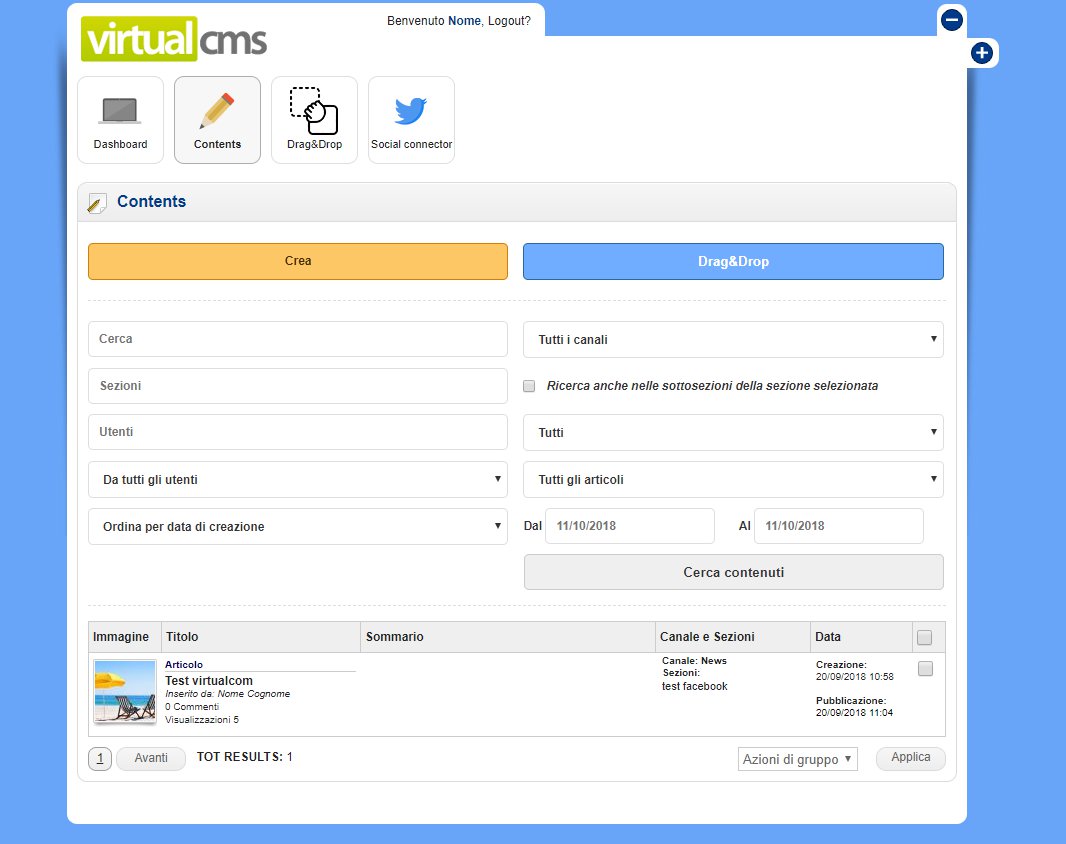Image resolution: width=1066 pixels, height=844 pixels.
Task: Toggle the select-all checkbox in table header
Action: click(925, 638)
